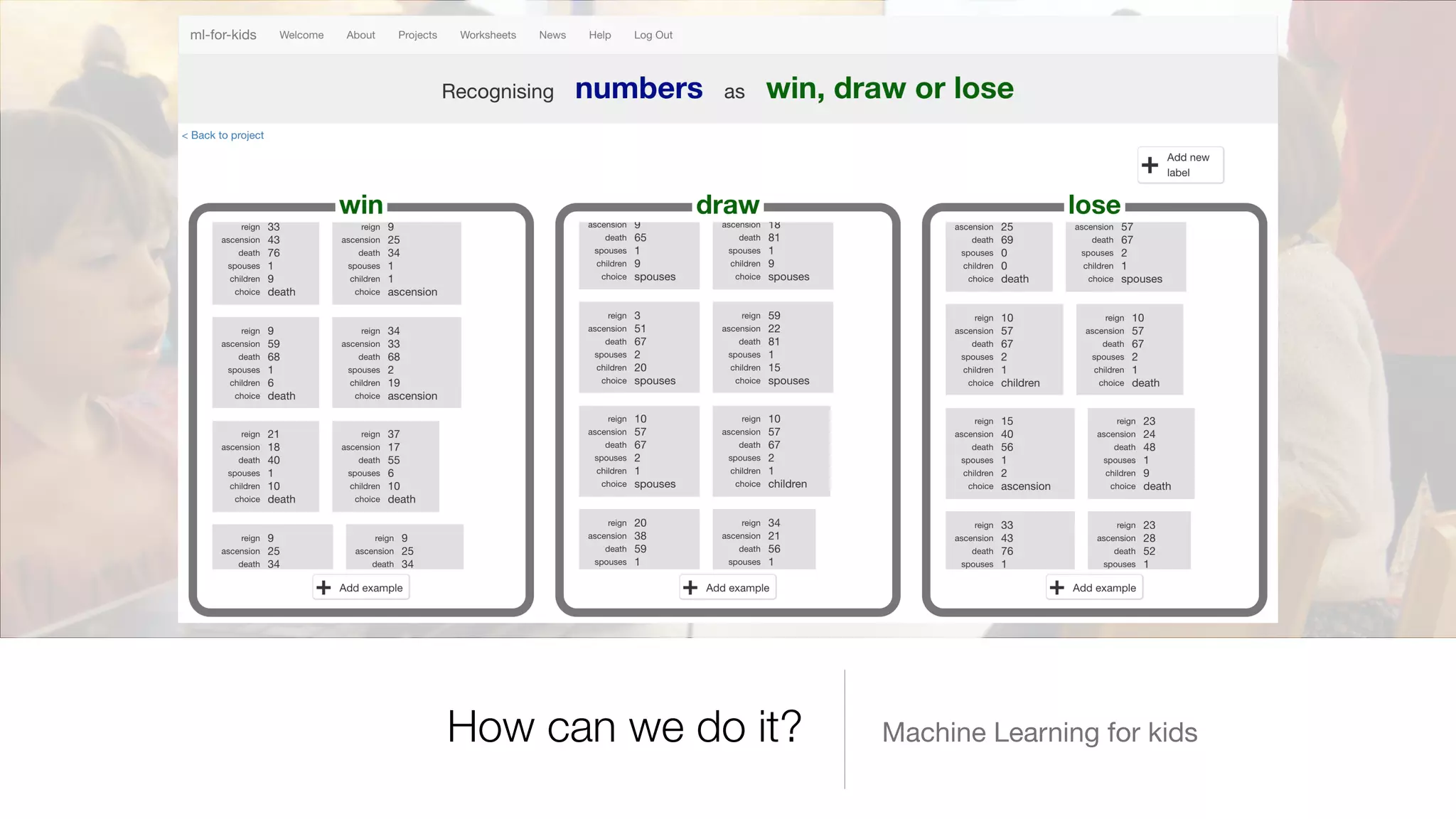
Task: Select lose example ascension 25 death 69
Action: pos(999,257)
